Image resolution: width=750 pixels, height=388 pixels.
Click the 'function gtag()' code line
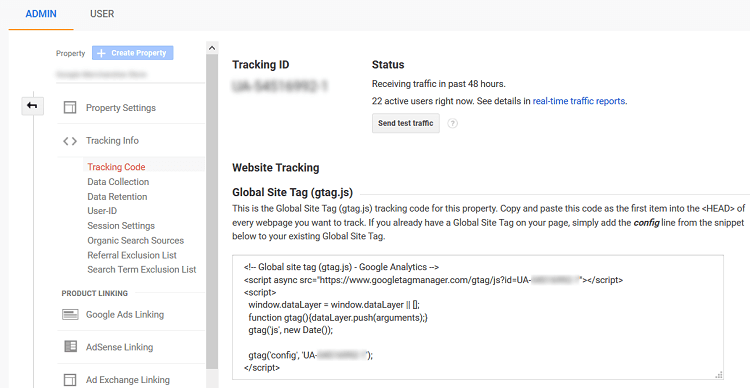(x=338, y=317)
